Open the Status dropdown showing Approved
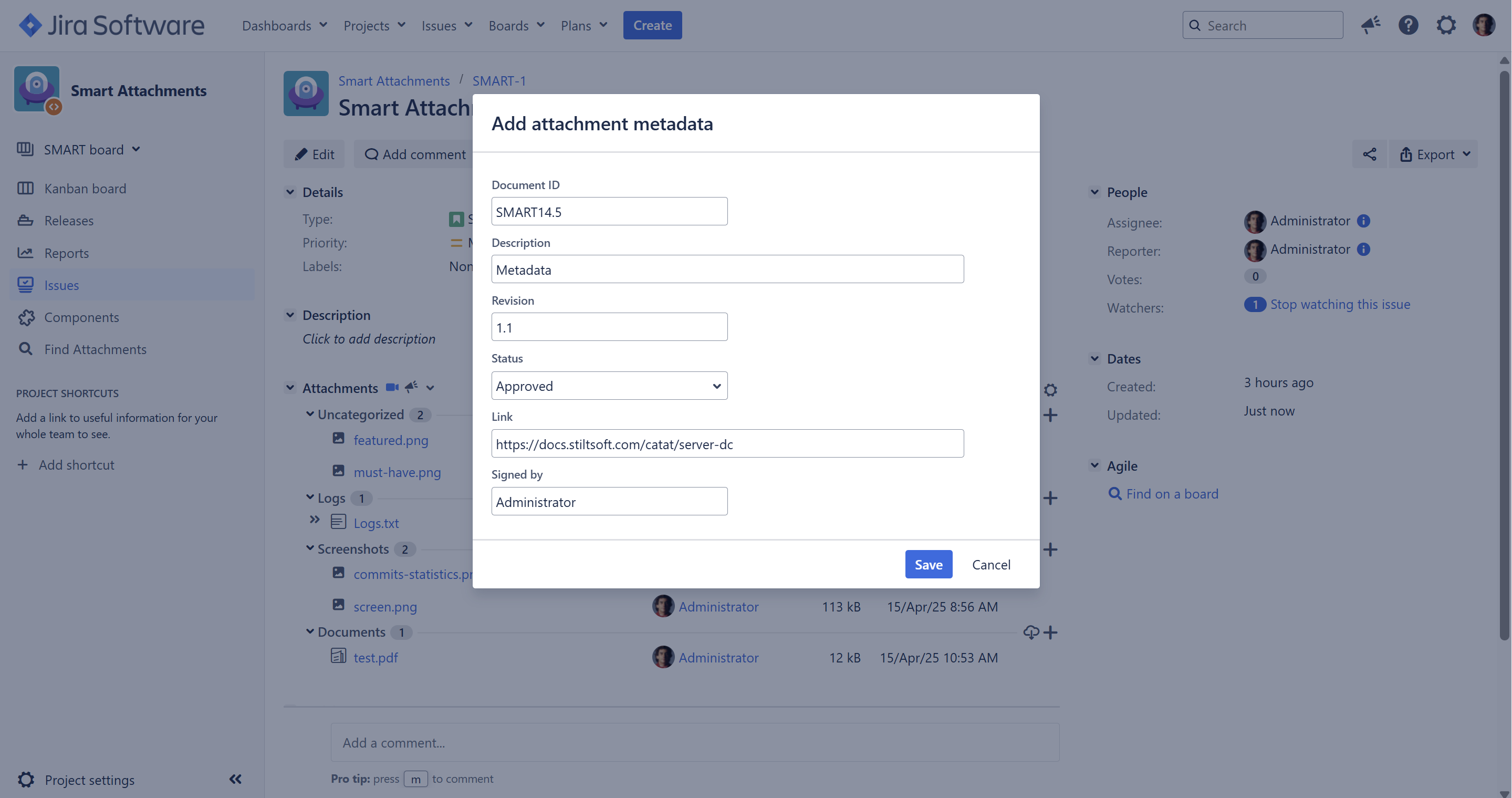1512x798 pixels. tap(609, 386)
